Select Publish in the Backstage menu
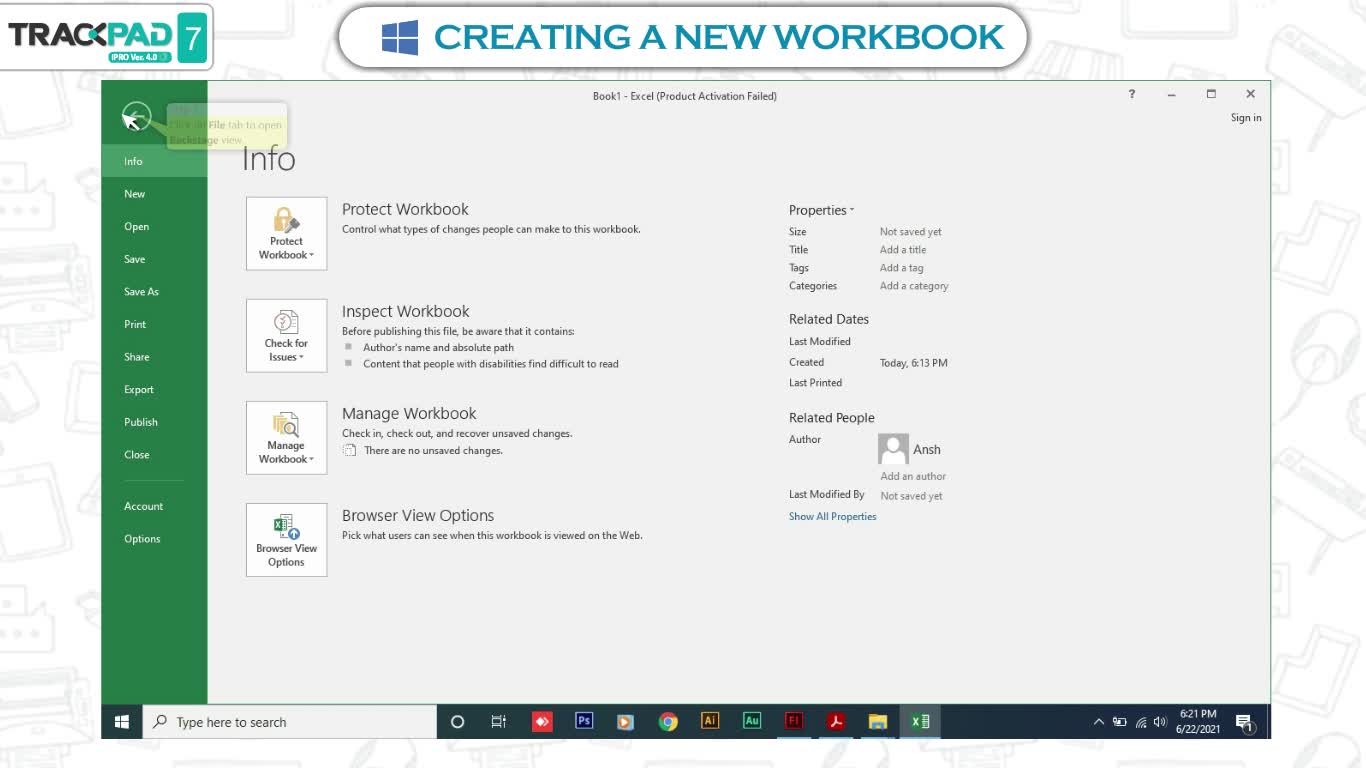The image size is (1366, 768). click(154, 422)
